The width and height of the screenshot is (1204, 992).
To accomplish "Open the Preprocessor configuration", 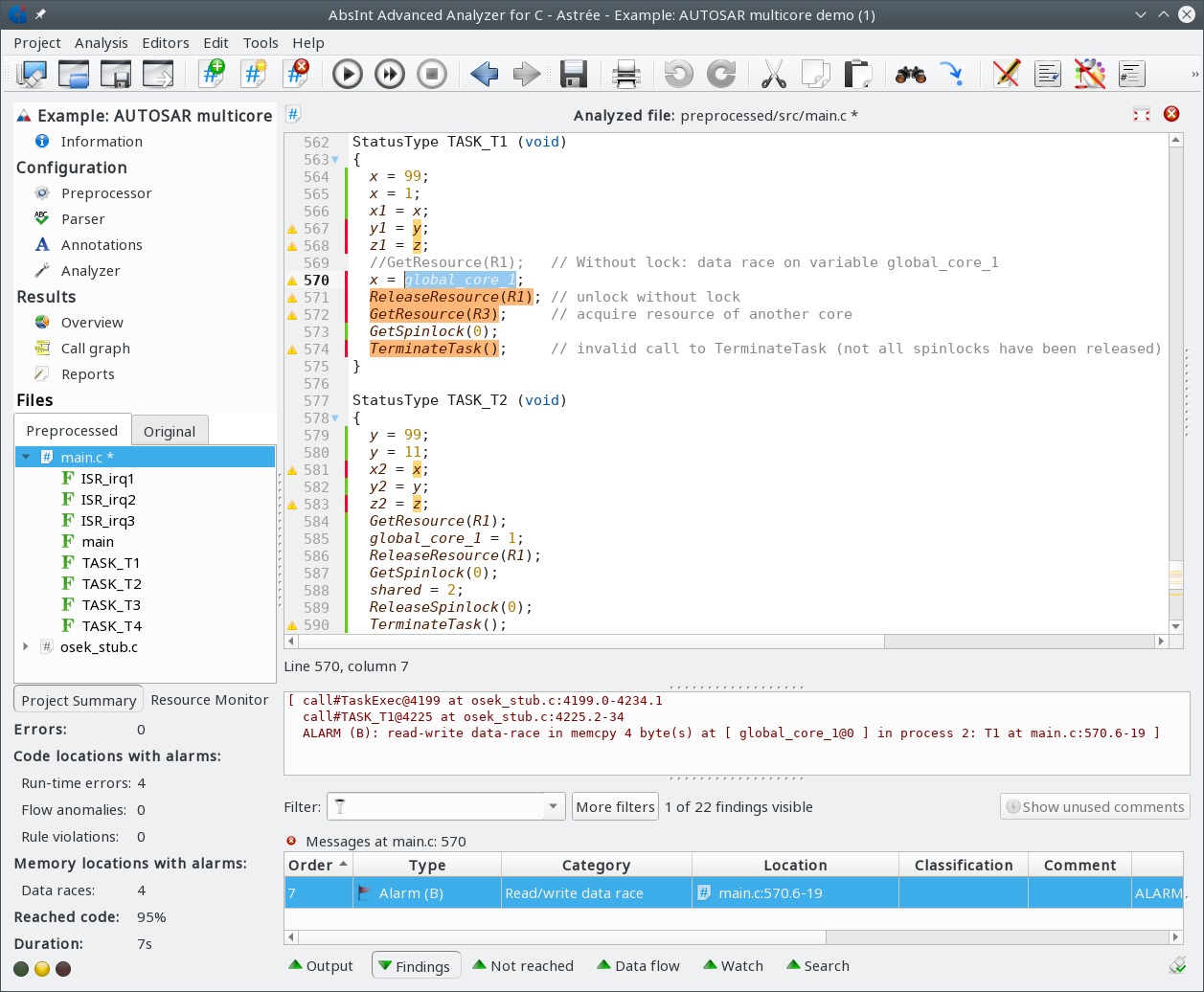I will click(106, 193).
